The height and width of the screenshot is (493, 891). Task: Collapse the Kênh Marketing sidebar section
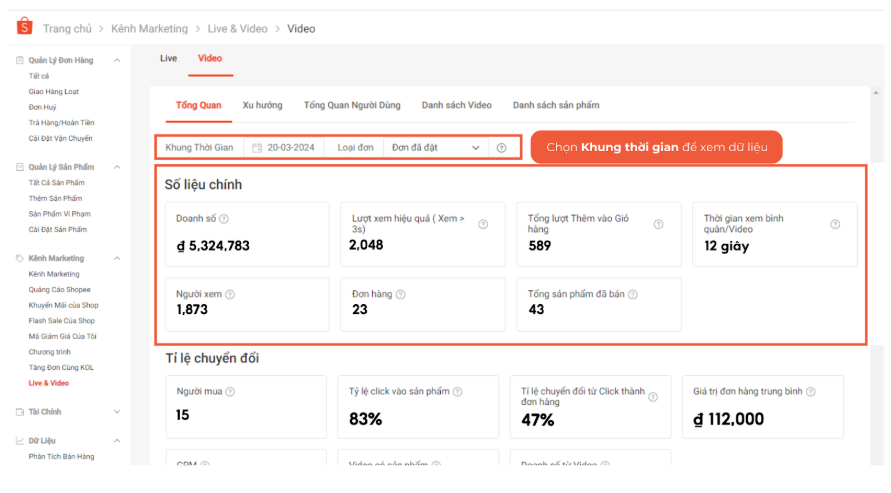pyautogui.click(x=117, y=258)
